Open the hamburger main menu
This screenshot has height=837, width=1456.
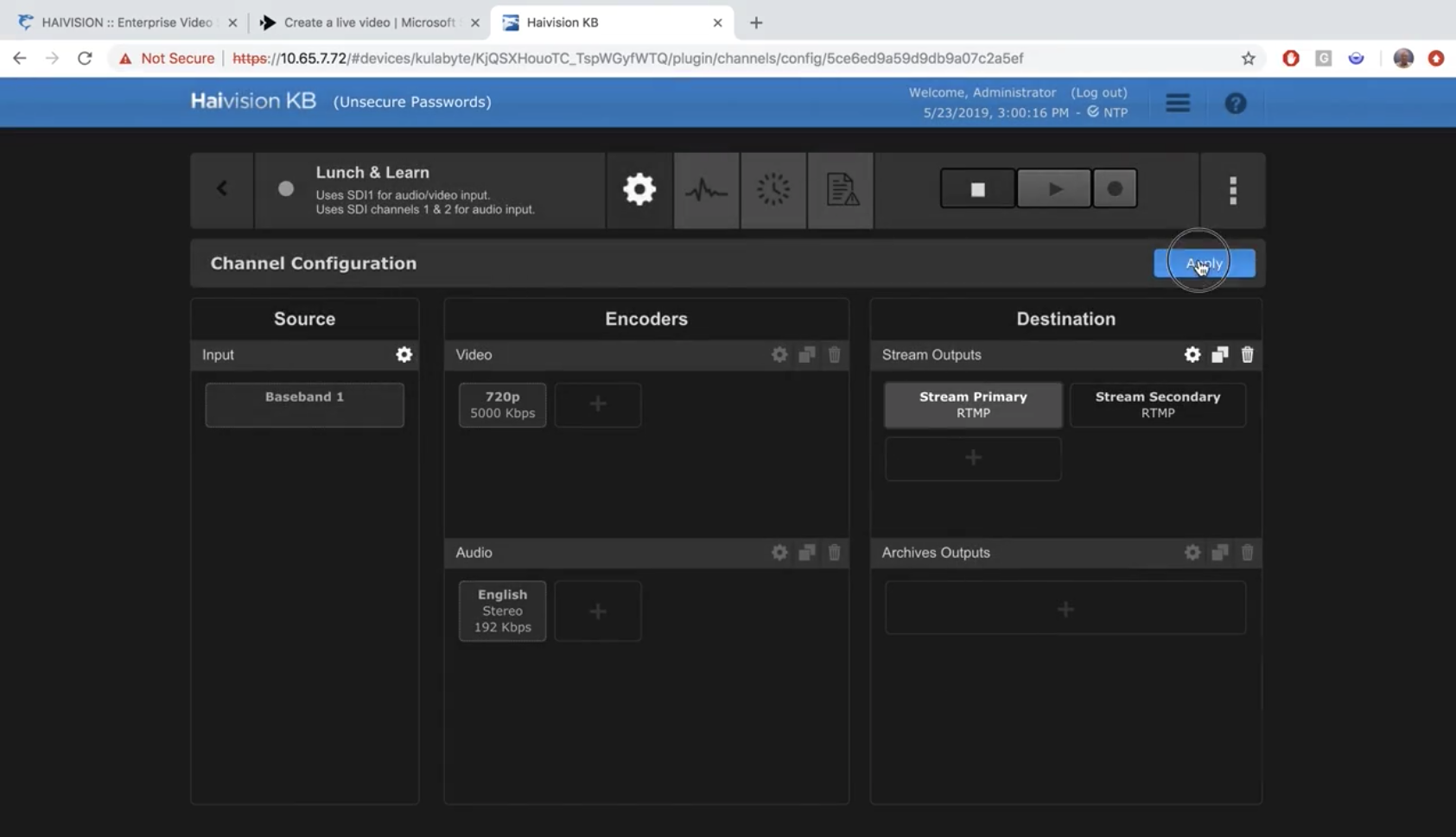[x=1178, y=103]
